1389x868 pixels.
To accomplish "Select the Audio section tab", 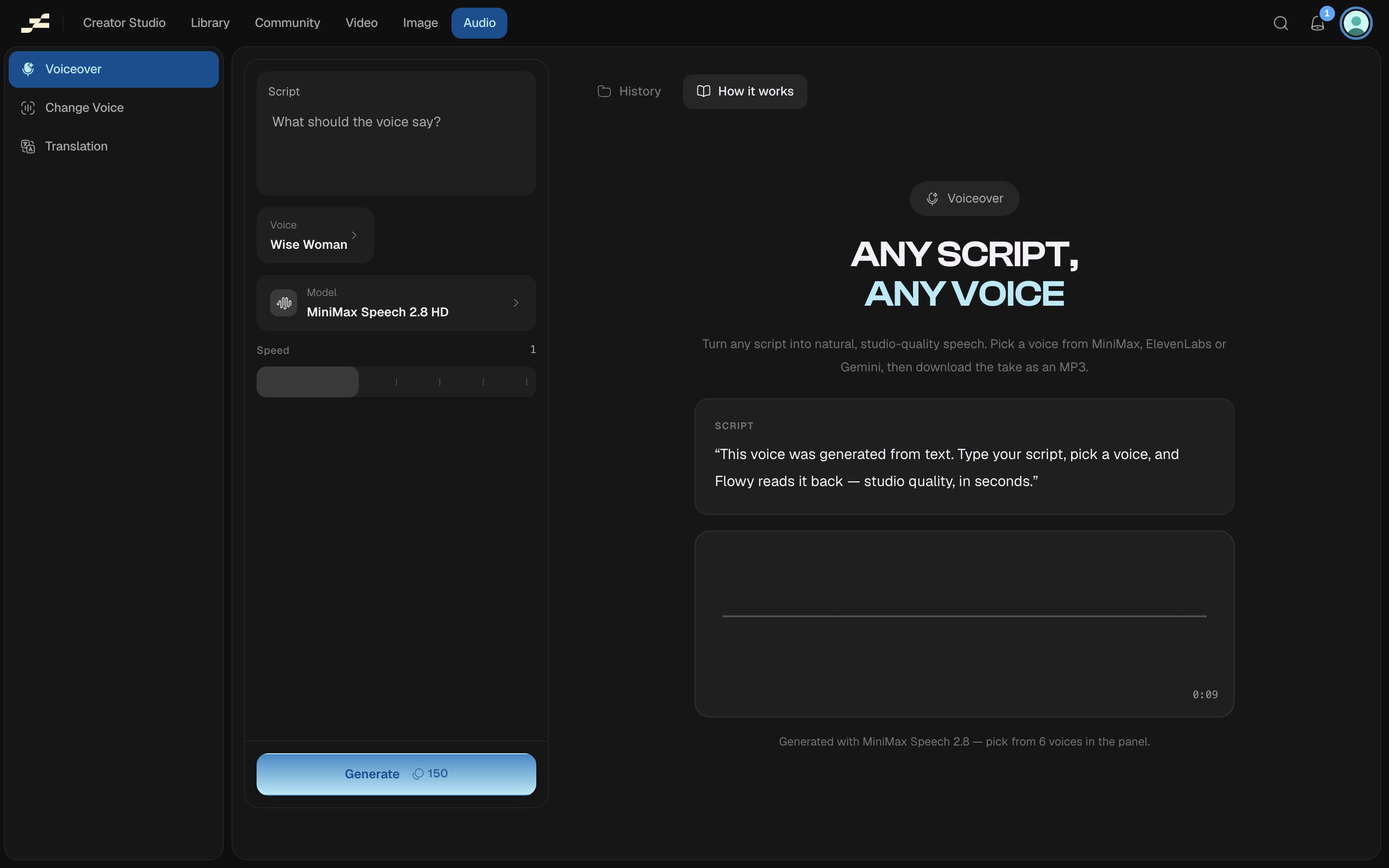I will click(x=479, y=23).
